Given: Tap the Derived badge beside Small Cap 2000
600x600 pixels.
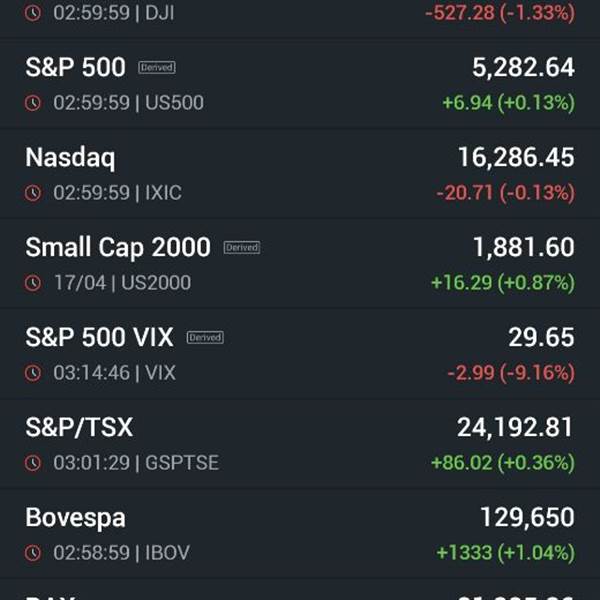Looking at the screenshot, I should coord(242,248).
